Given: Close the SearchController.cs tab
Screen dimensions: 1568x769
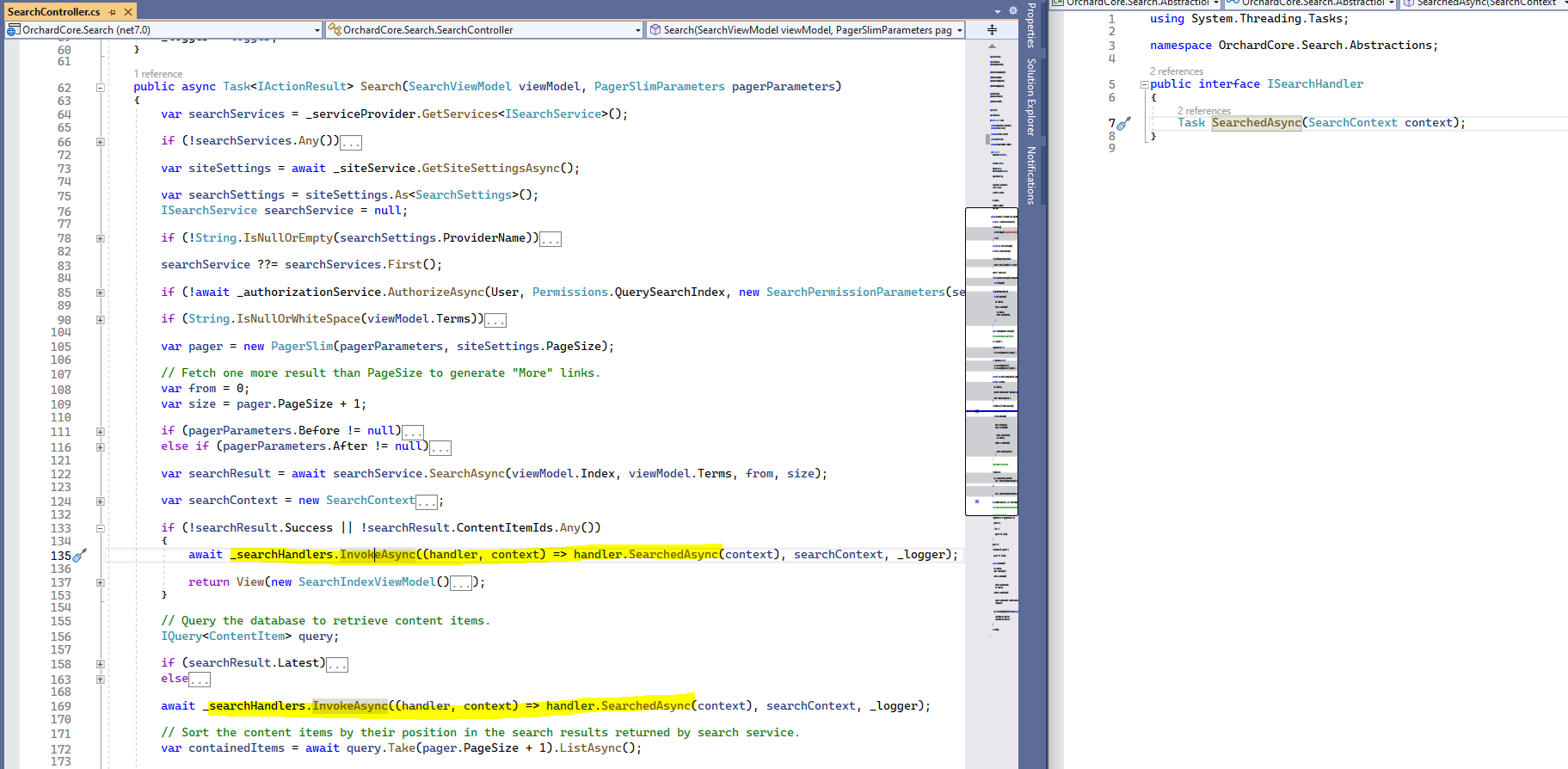Looking at the screenshot, I should click(x=128, y=12).
